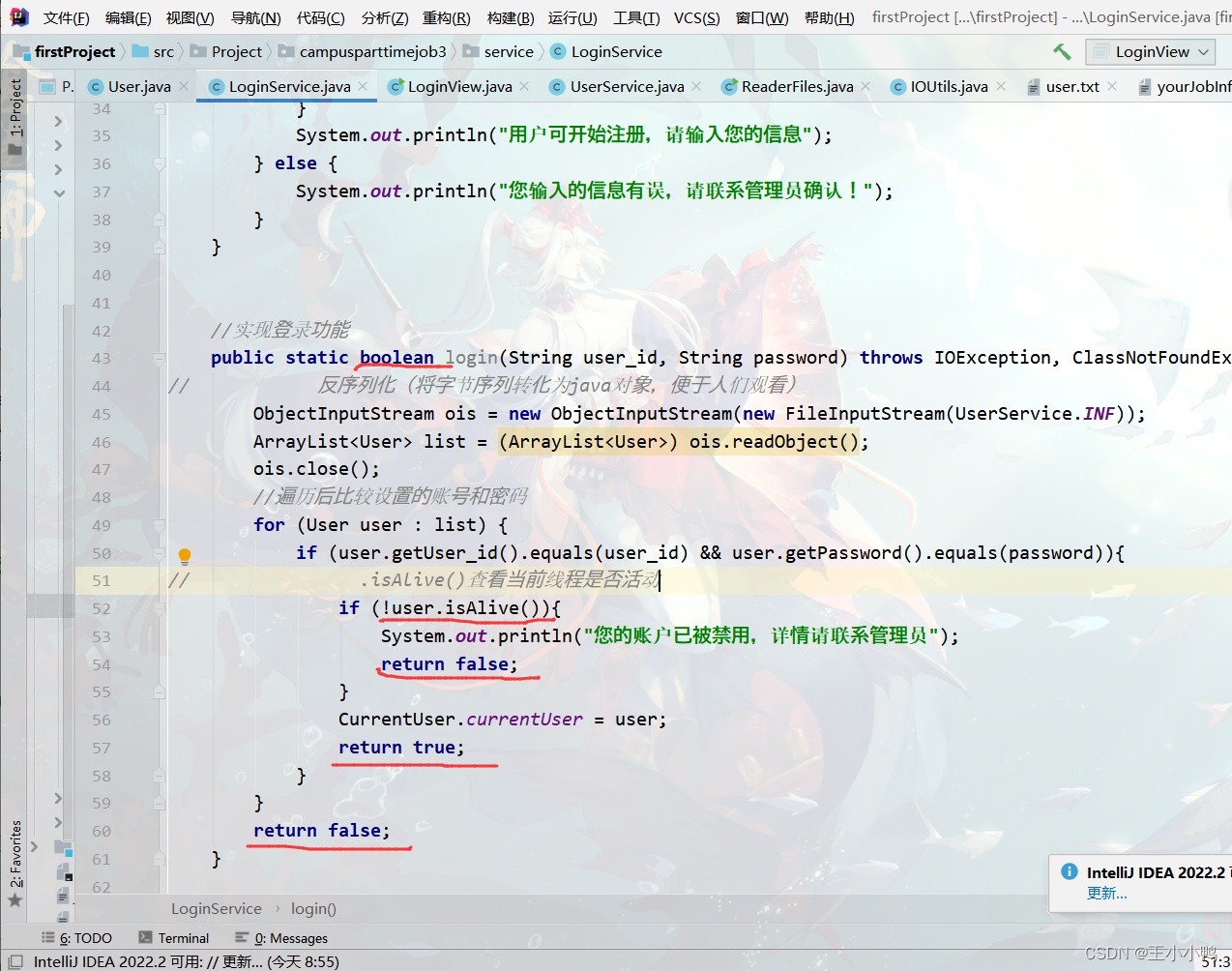Open the 6: TODO tool window
1232x971 pixels.
[x=77, y=938]
